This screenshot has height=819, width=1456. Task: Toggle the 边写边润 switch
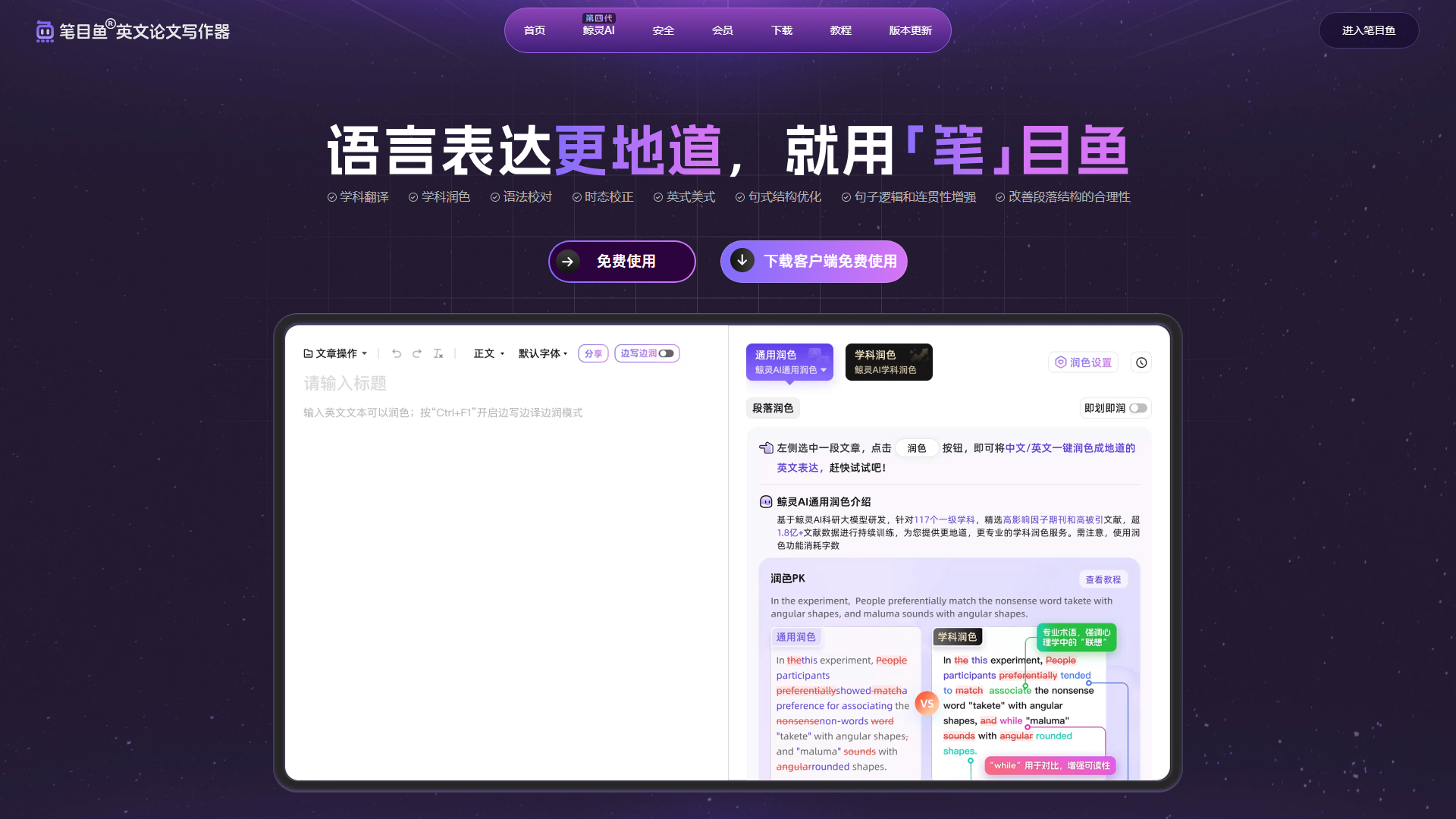click(666, 353)
